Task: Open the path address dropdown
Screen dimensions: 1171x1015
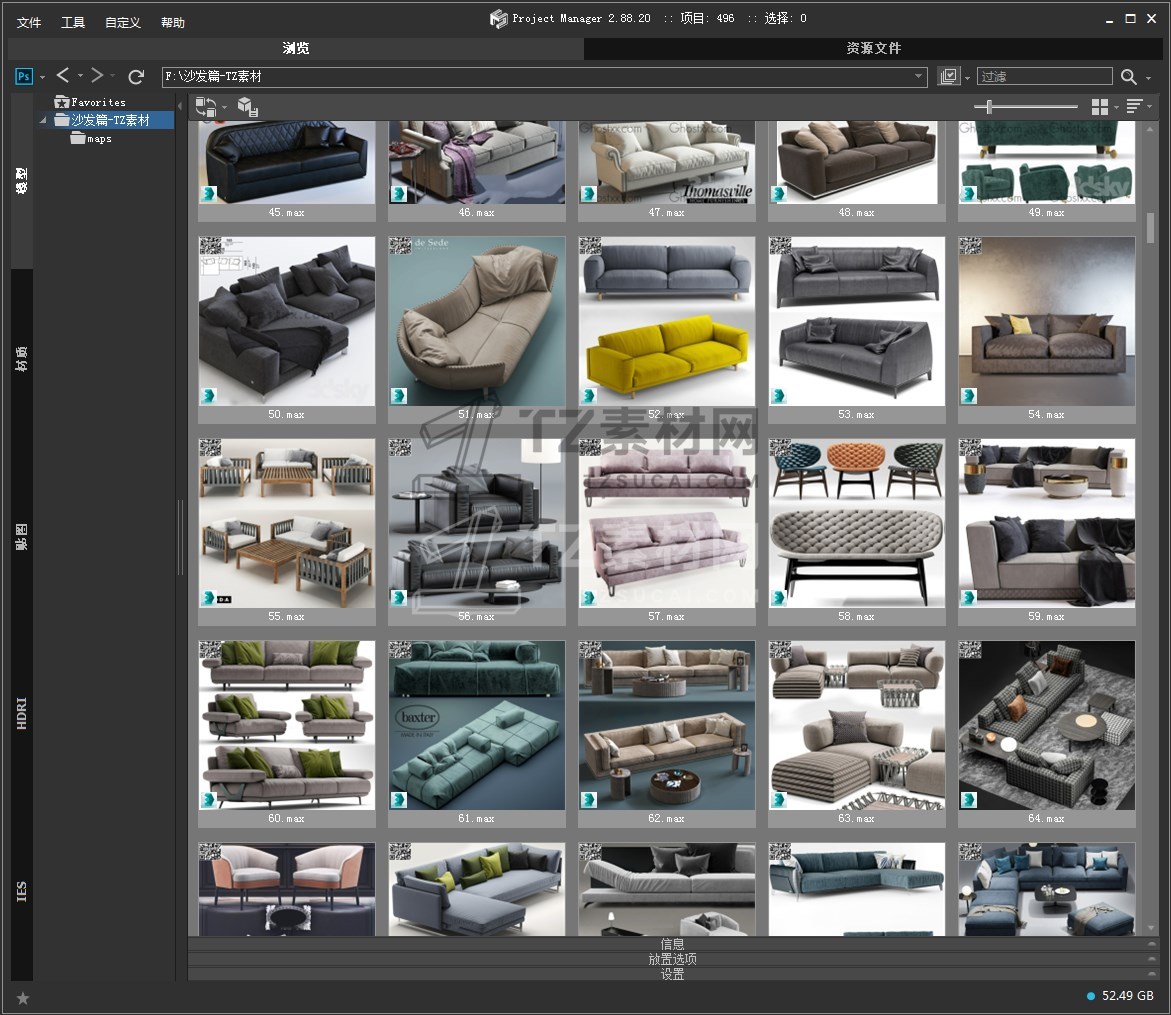Action: [919, 76]
